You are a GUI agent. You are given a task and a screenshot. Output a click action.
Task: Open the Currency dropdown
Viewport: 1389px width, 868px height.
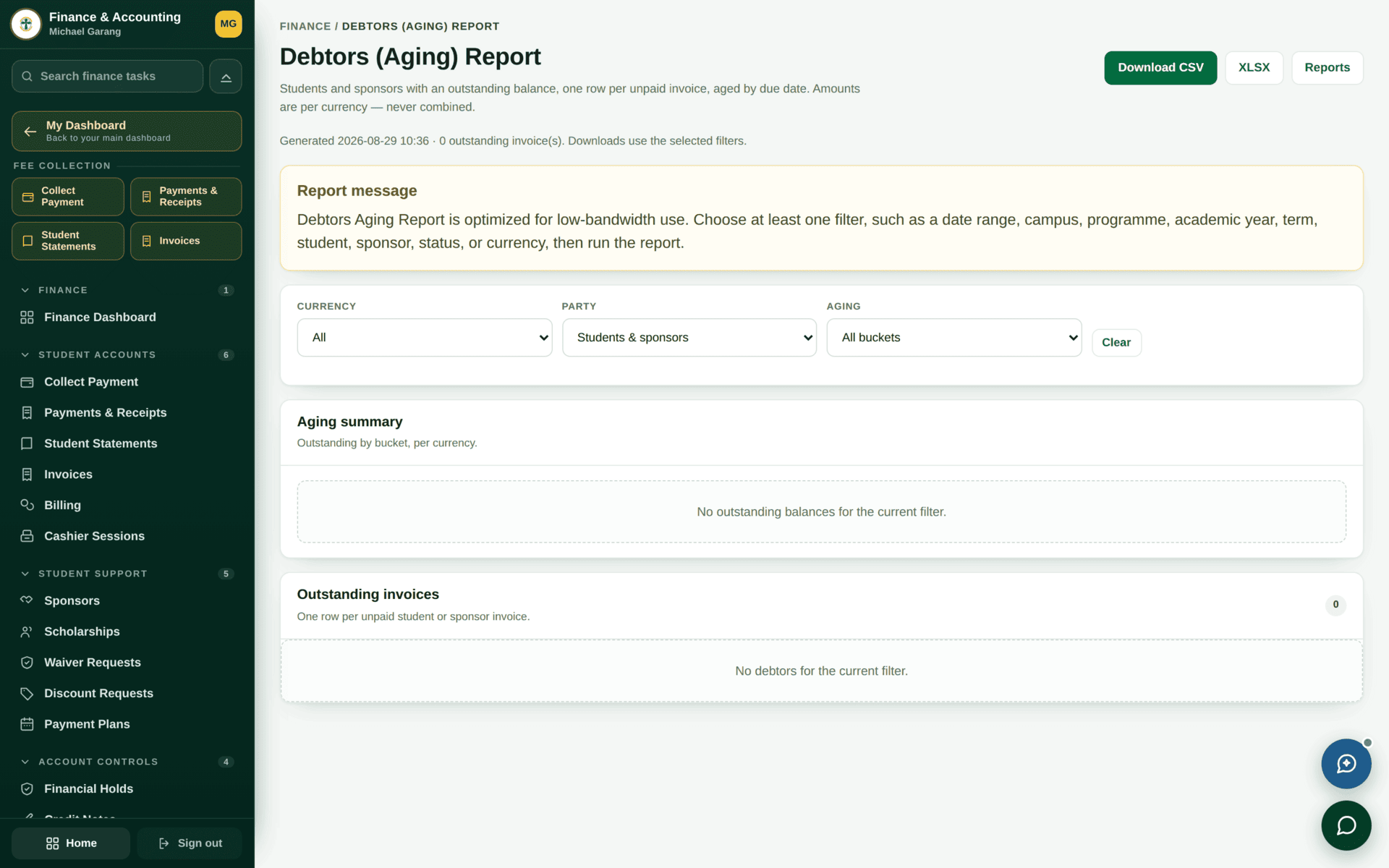click(x=425, y=338)
